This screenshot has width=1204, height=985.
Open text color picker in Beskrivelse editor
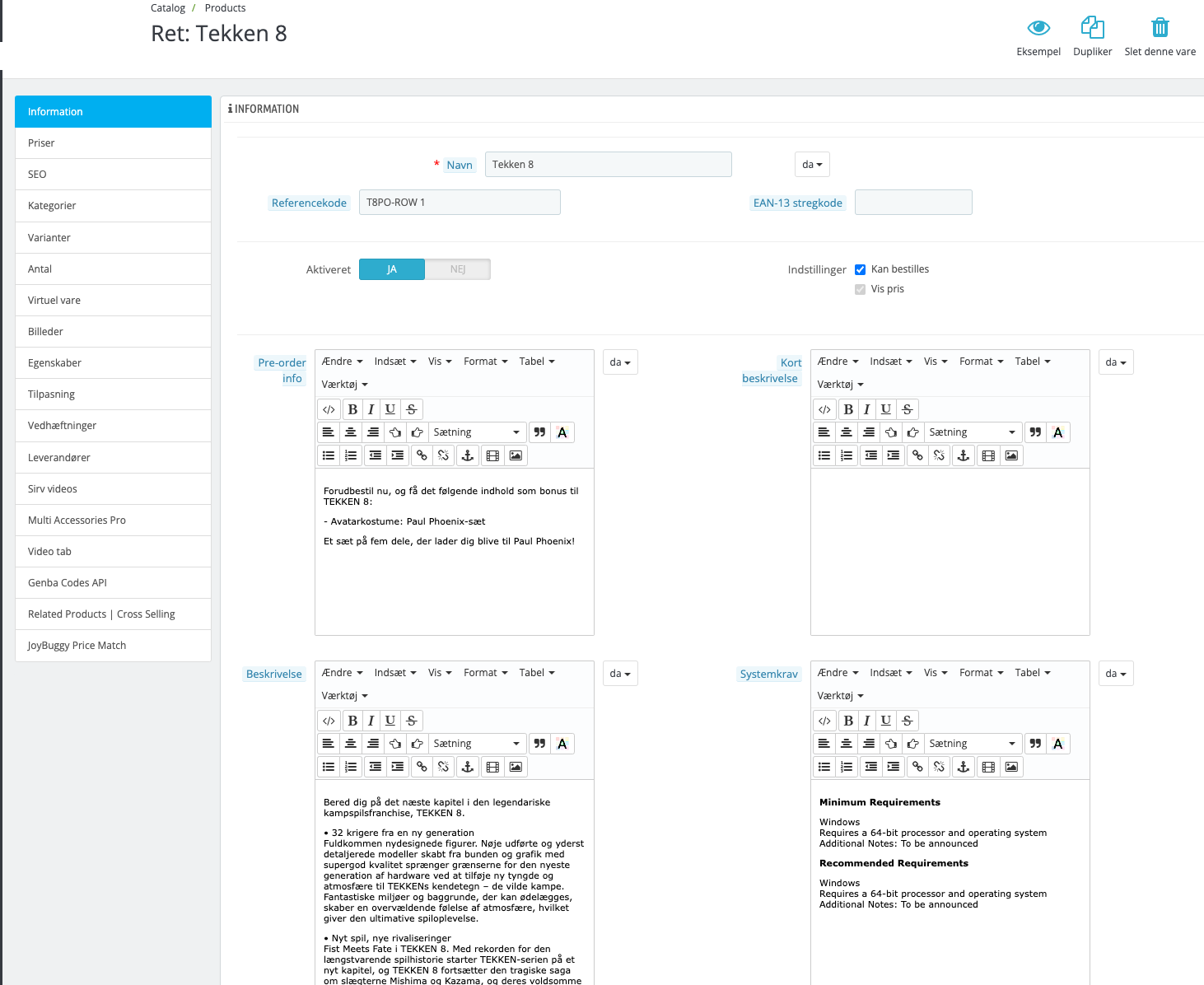(x=562, y=744)
